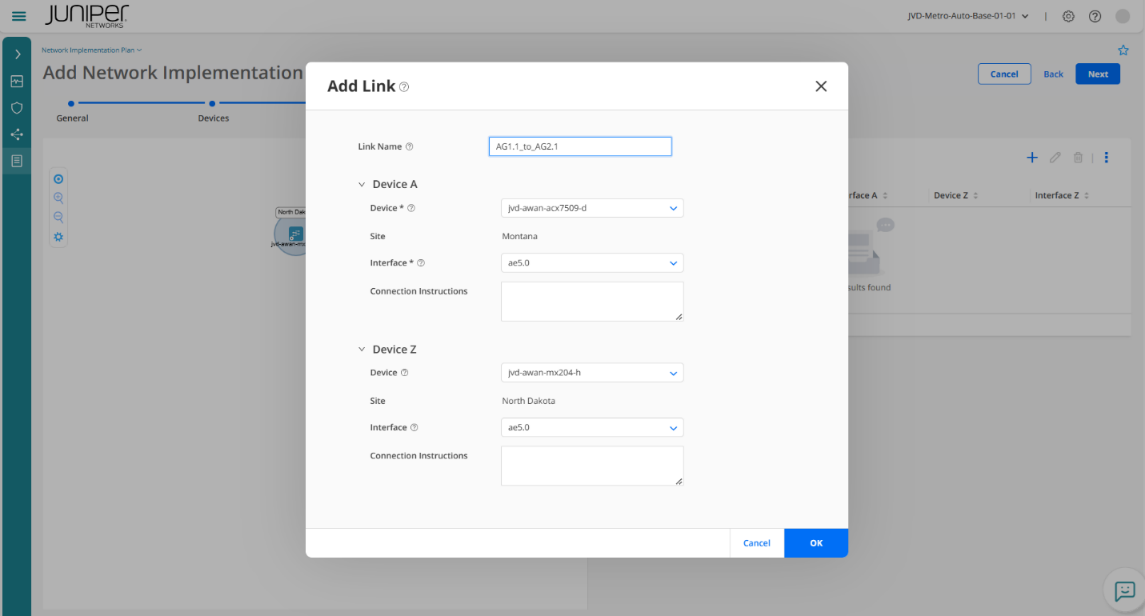Open Network Implementation Plan breadcrumb dropdown
Image resolution: width=1145 pixels, height=616 pixels.
(x=91, y=50)
